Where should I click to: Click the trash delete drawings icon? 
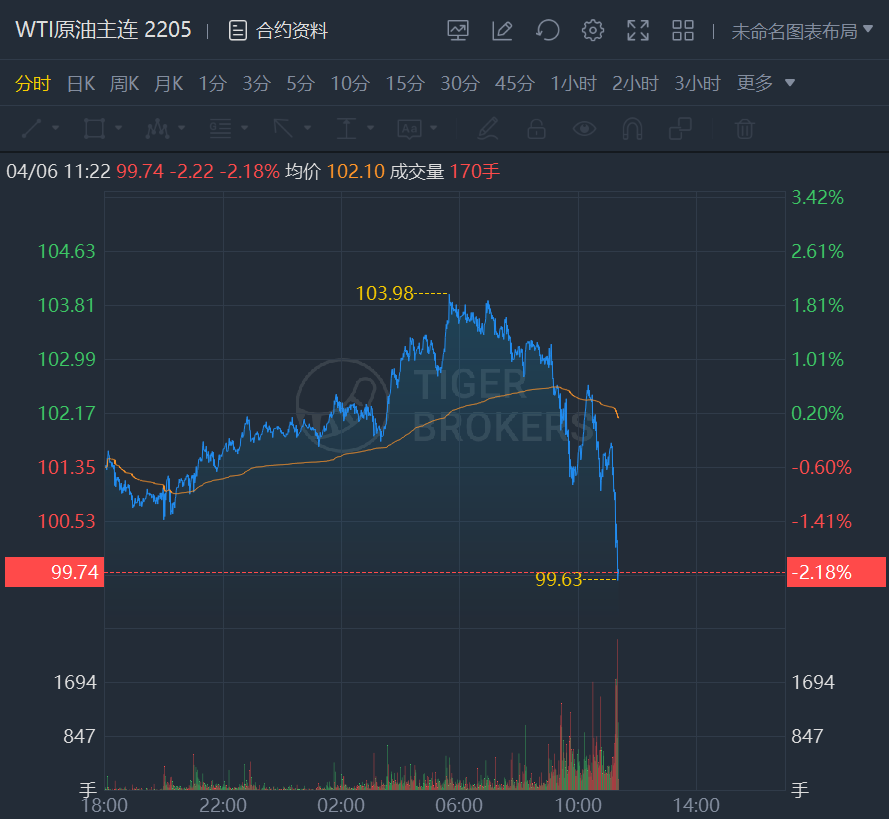(x=744, y=128)
